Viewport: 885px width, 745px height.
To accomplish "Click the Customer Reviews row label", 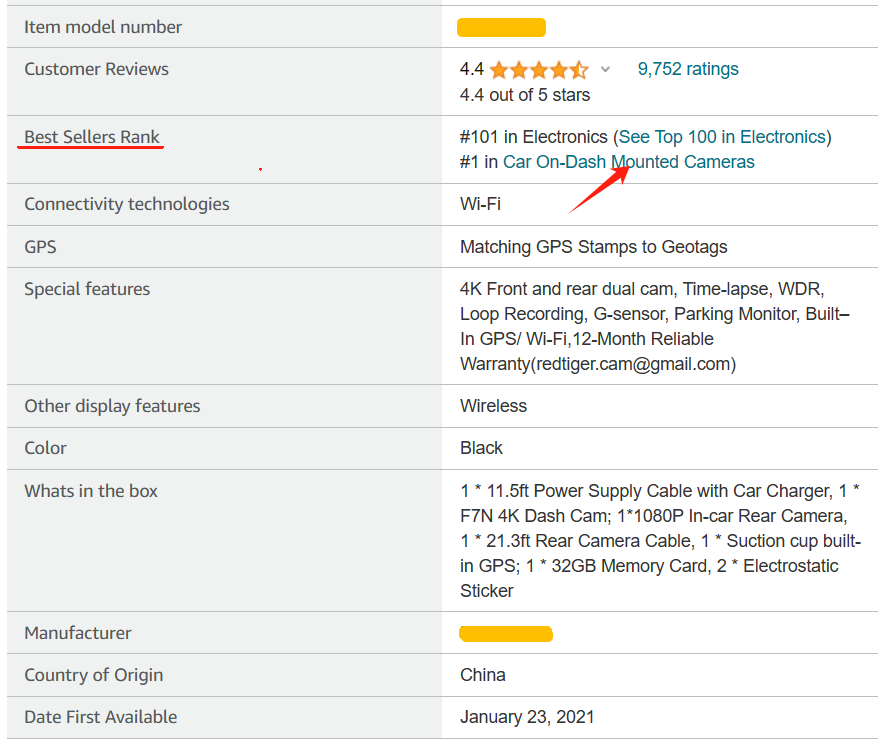I will click(x=97, y=69).
